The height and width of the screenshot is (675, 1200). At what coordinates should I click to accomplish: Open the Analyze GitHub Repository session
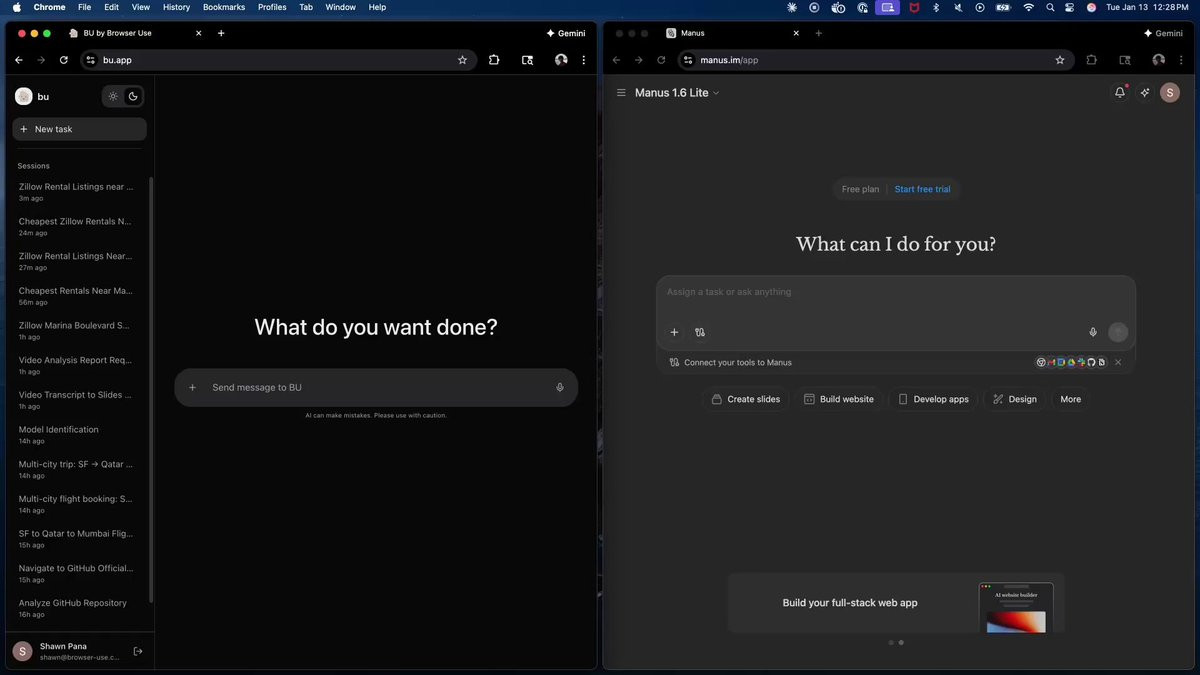pyautogui.click(x=78, y=608)
